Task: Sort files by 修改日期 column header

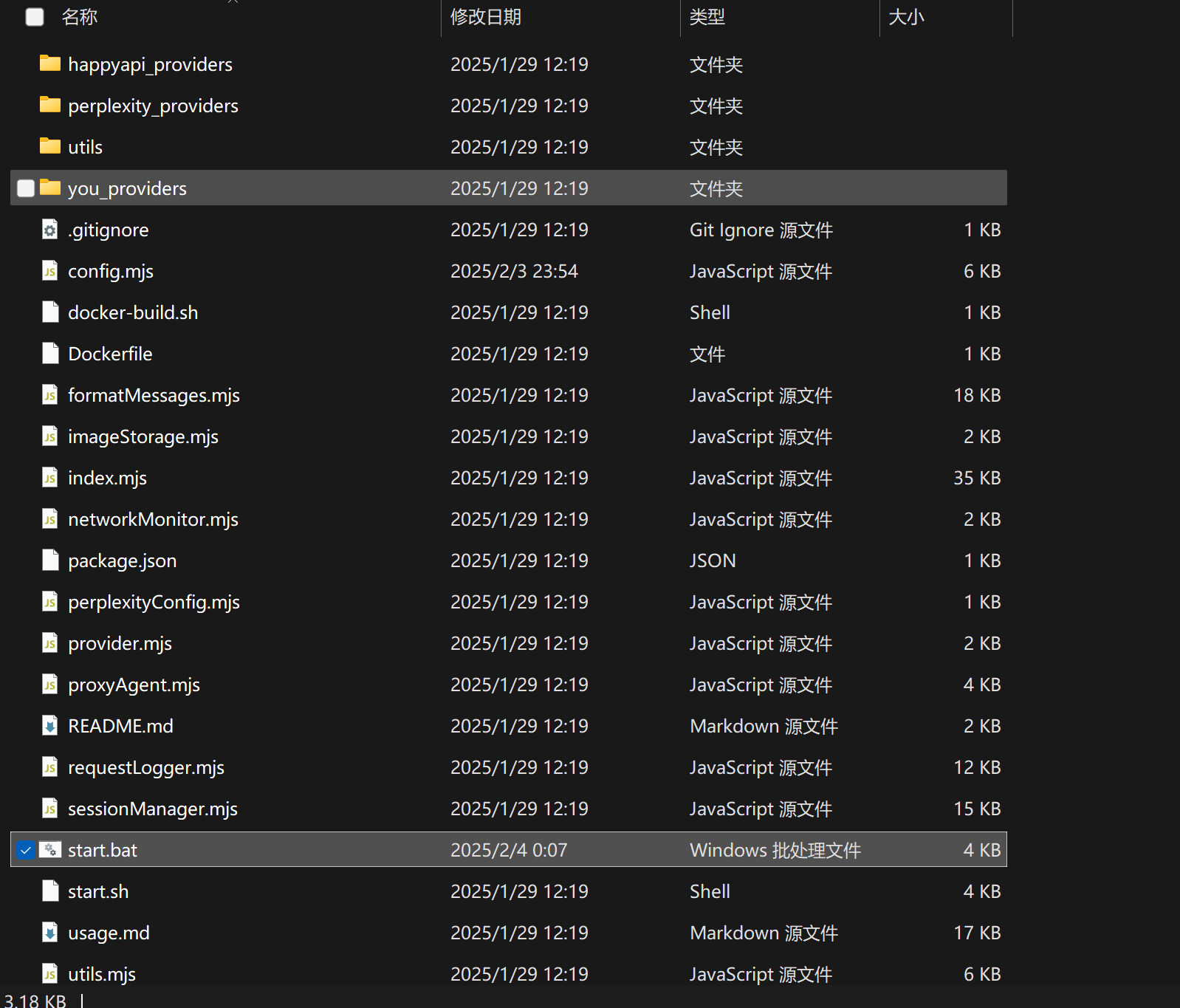Action: 485,17
